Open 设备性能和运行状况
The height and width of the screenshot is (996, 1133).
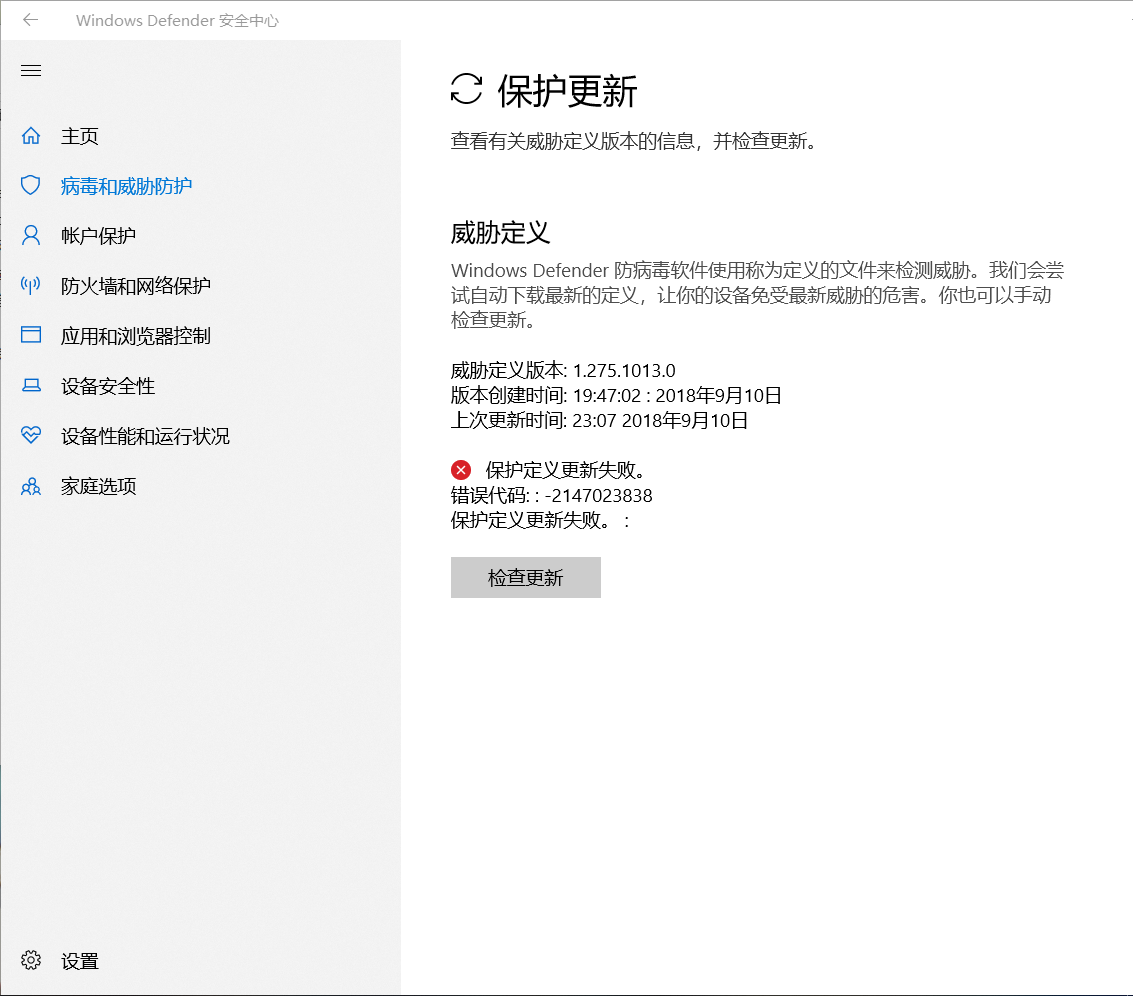[145, 436]
